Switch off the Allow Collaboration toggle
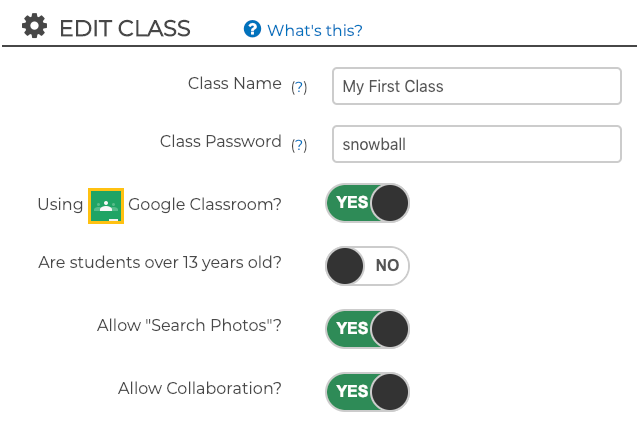The width and height of the screenshot is (637, 423). 367,391
